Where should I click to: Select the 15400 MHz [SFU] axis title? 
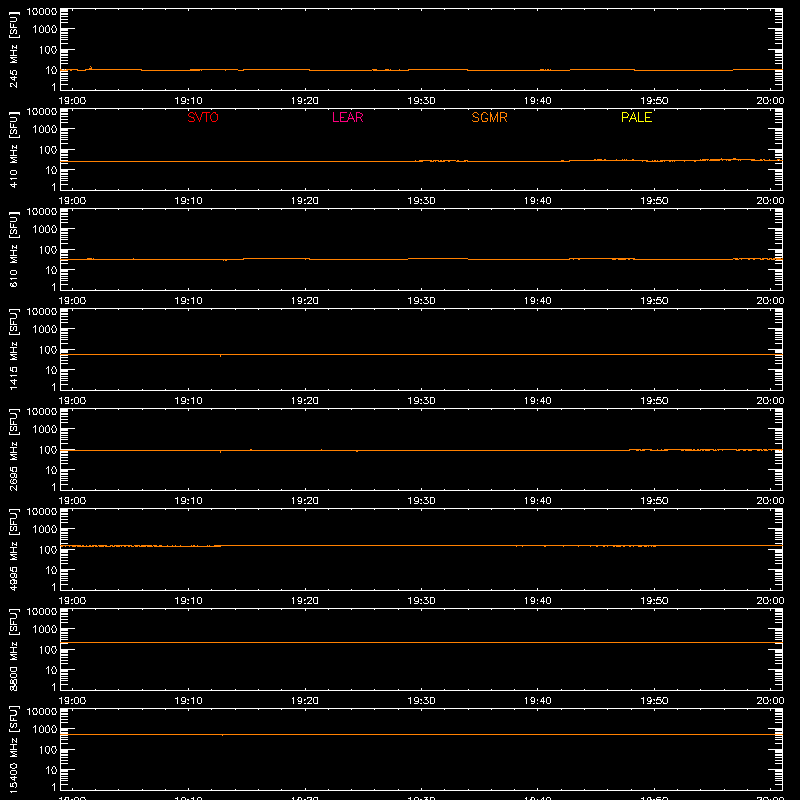coord(13,749)
